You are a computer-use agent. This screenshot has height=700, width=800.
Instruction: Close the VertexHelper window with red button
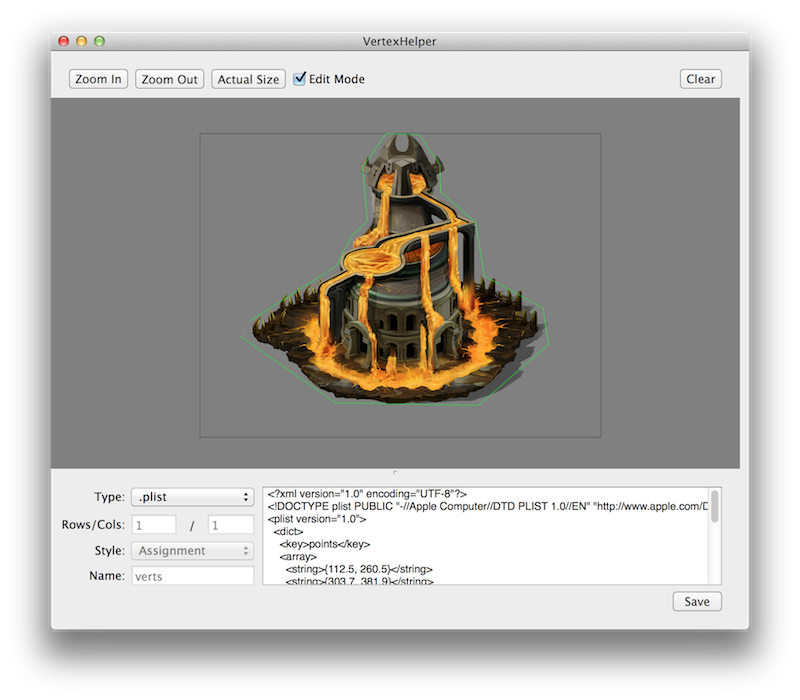pyautogui.click(x=64, y=41)
